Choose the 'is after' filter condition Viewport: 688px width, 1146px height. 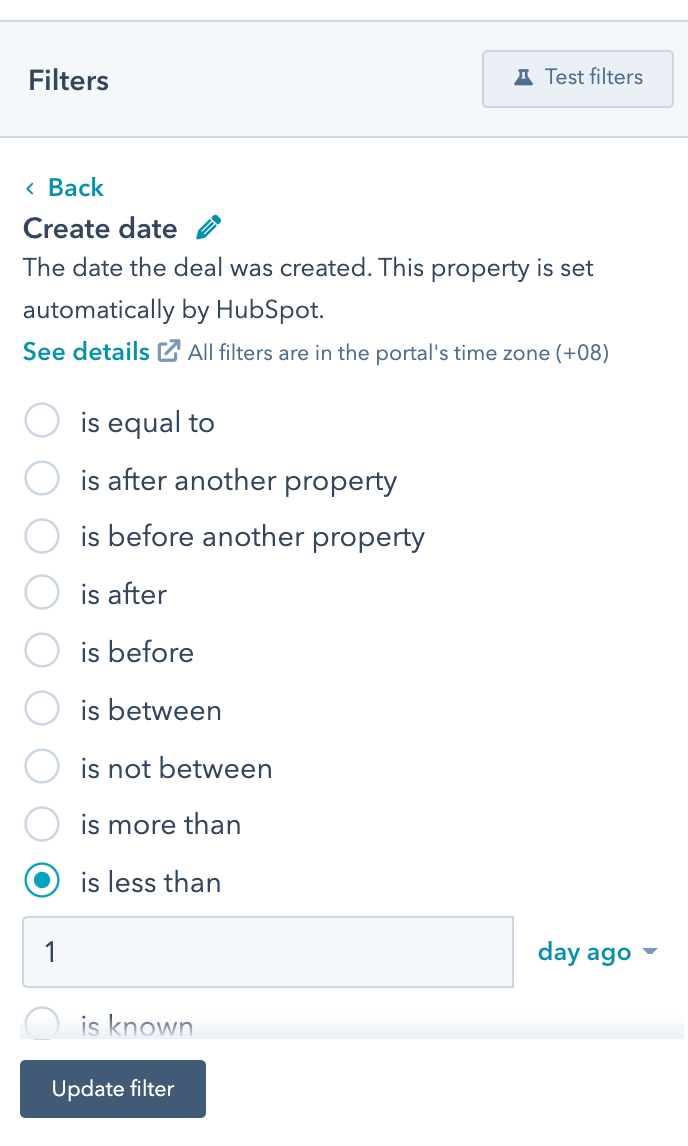coord(42,592)
